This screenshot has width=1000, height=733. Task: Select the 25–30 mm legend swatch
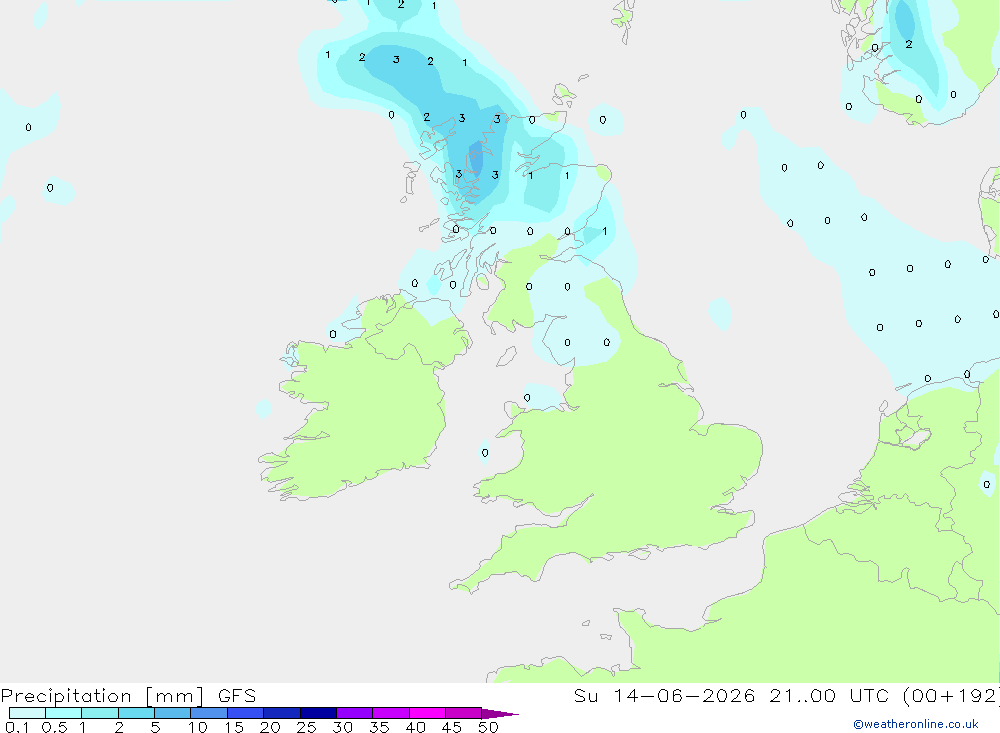(318, 713)
